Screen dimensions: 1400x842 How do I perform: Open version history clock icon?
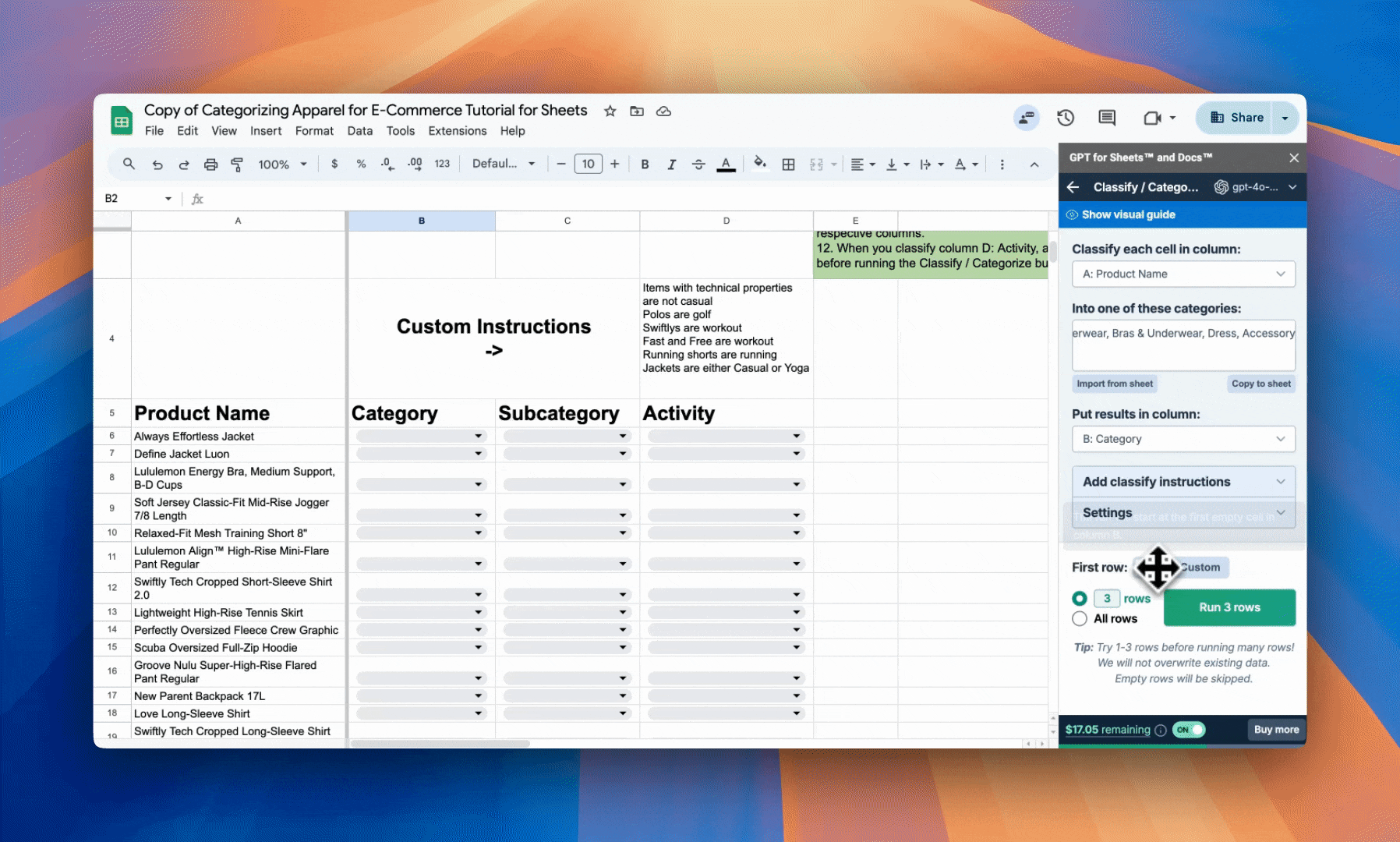[x=1066, y=118]
